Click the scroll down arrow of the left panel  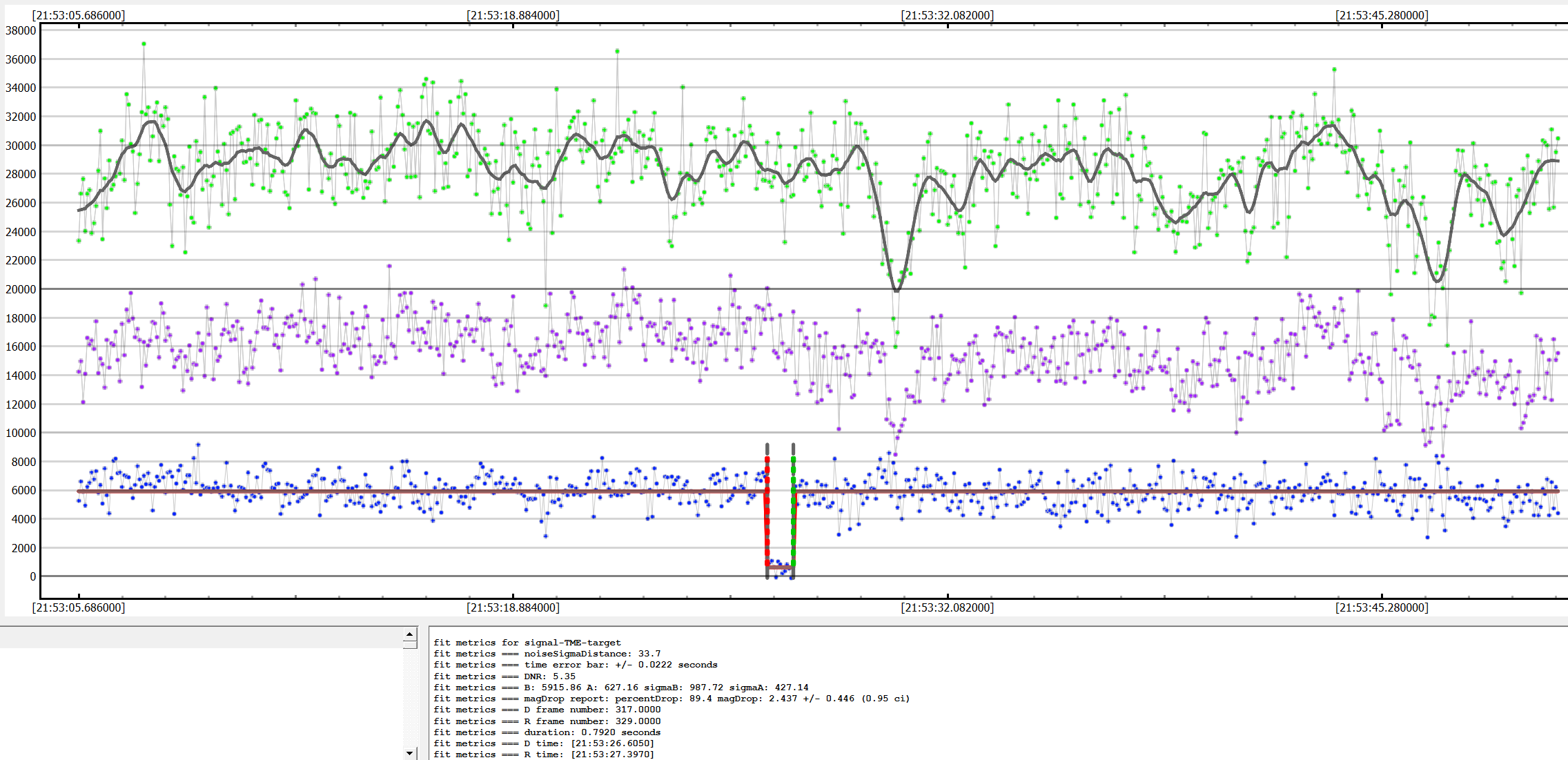[x=410, y=753]
